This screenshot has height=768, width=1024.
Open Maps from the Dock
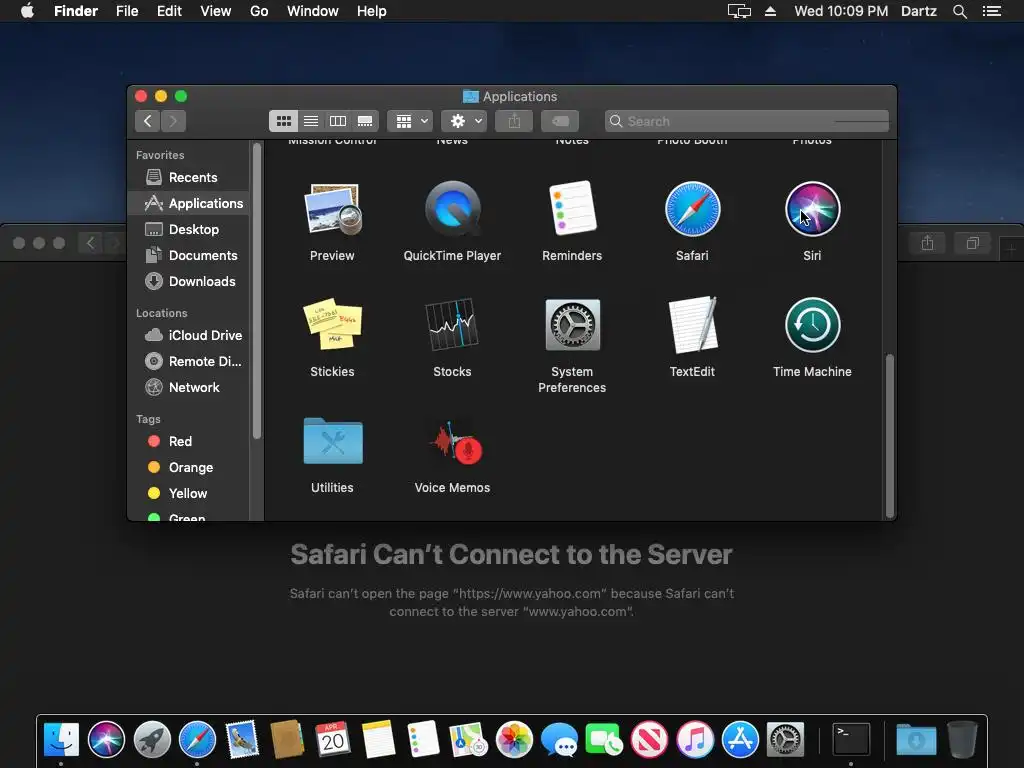click(x=469, y=739)
